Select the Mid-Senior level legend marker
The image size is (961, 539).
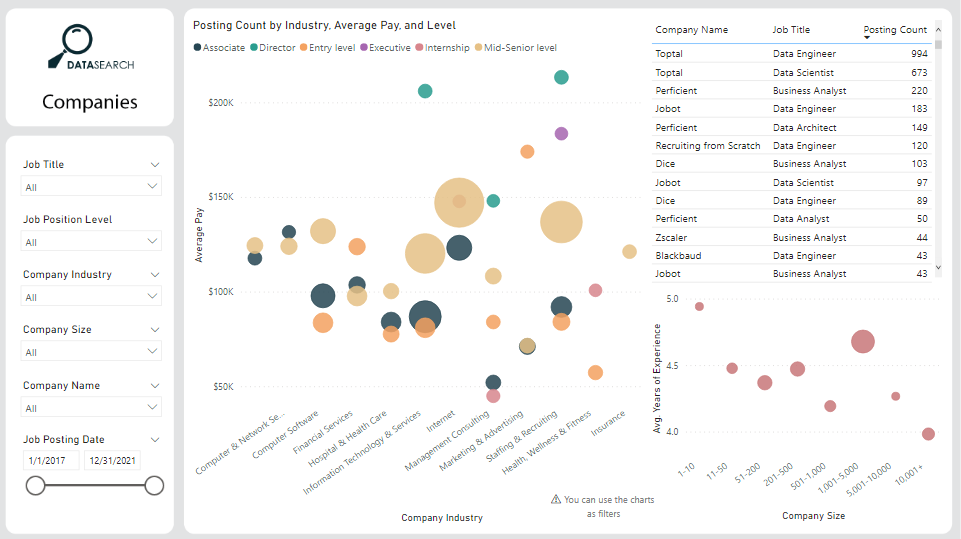pyautogui.click(x=478, y=48)
